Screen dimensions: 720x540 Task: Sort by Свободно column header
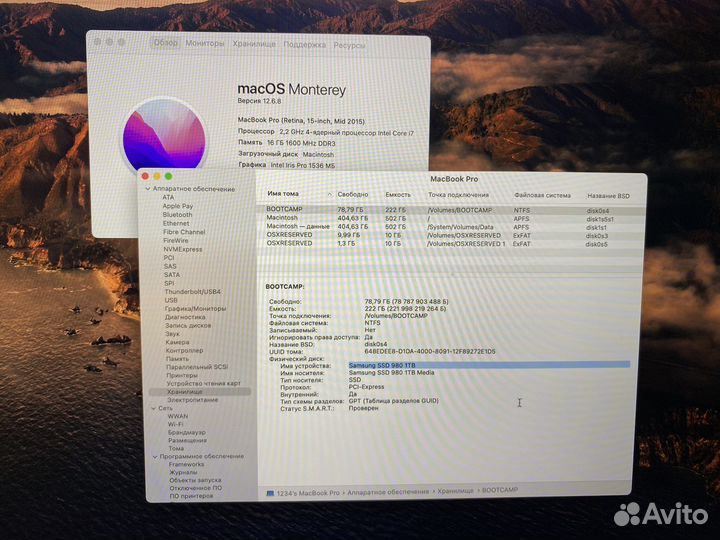[x=353, y=194]
